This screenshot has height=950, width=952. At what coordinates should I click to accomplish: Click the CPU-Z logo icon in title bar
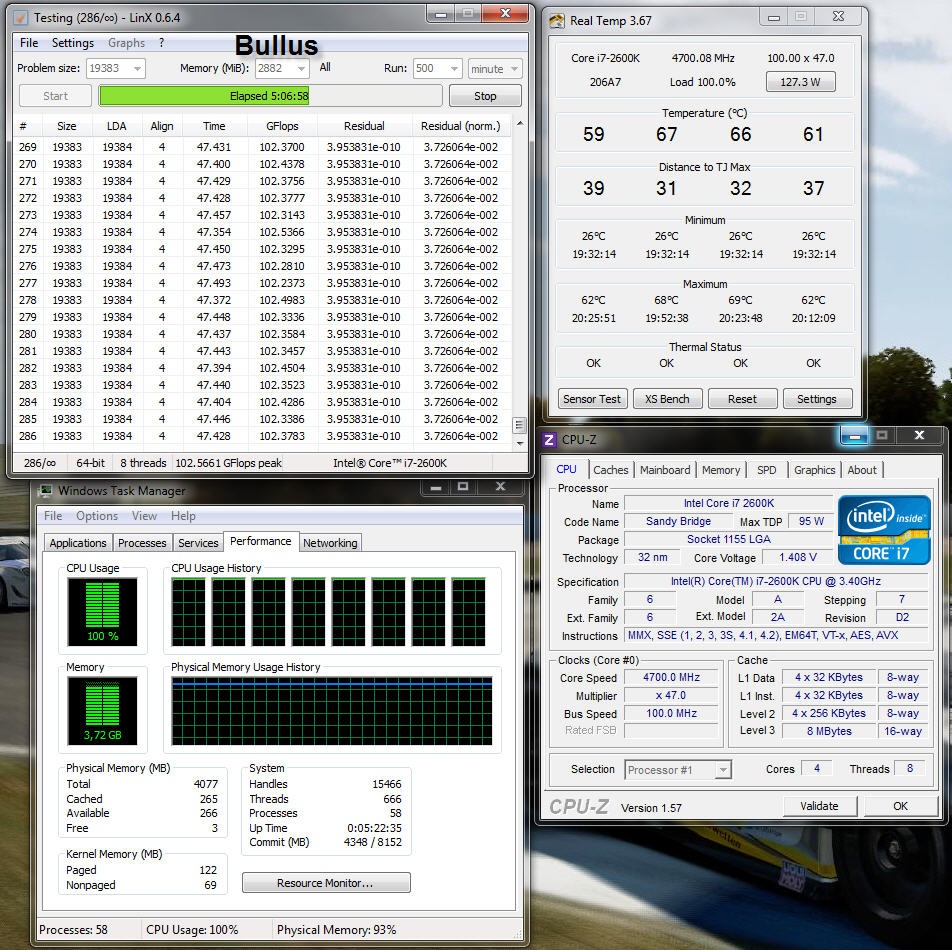click(x=549, y=440)
